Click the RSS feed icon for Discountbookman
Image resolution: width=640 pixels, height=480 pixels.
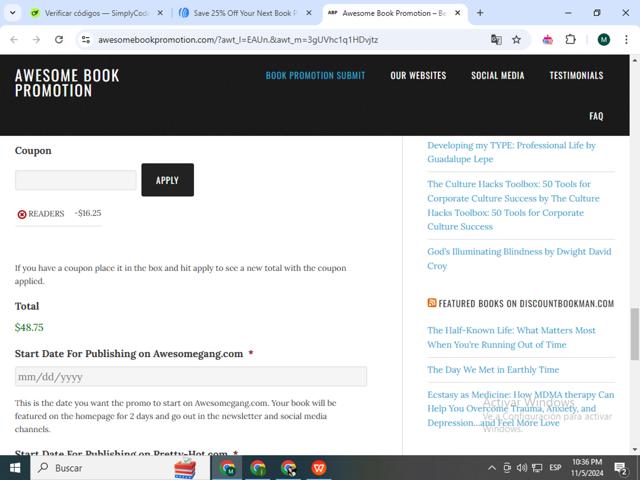pos(432,302)
